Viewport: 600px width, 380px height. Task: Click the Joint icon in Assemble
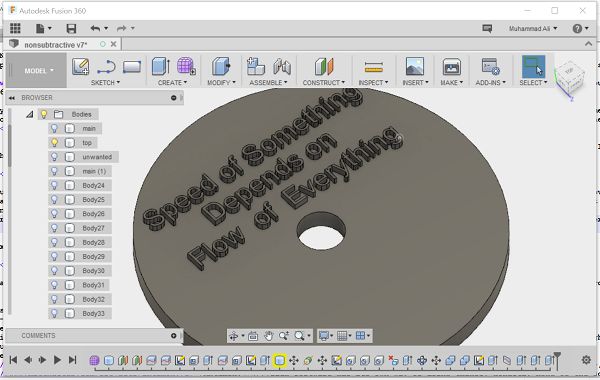282,67
